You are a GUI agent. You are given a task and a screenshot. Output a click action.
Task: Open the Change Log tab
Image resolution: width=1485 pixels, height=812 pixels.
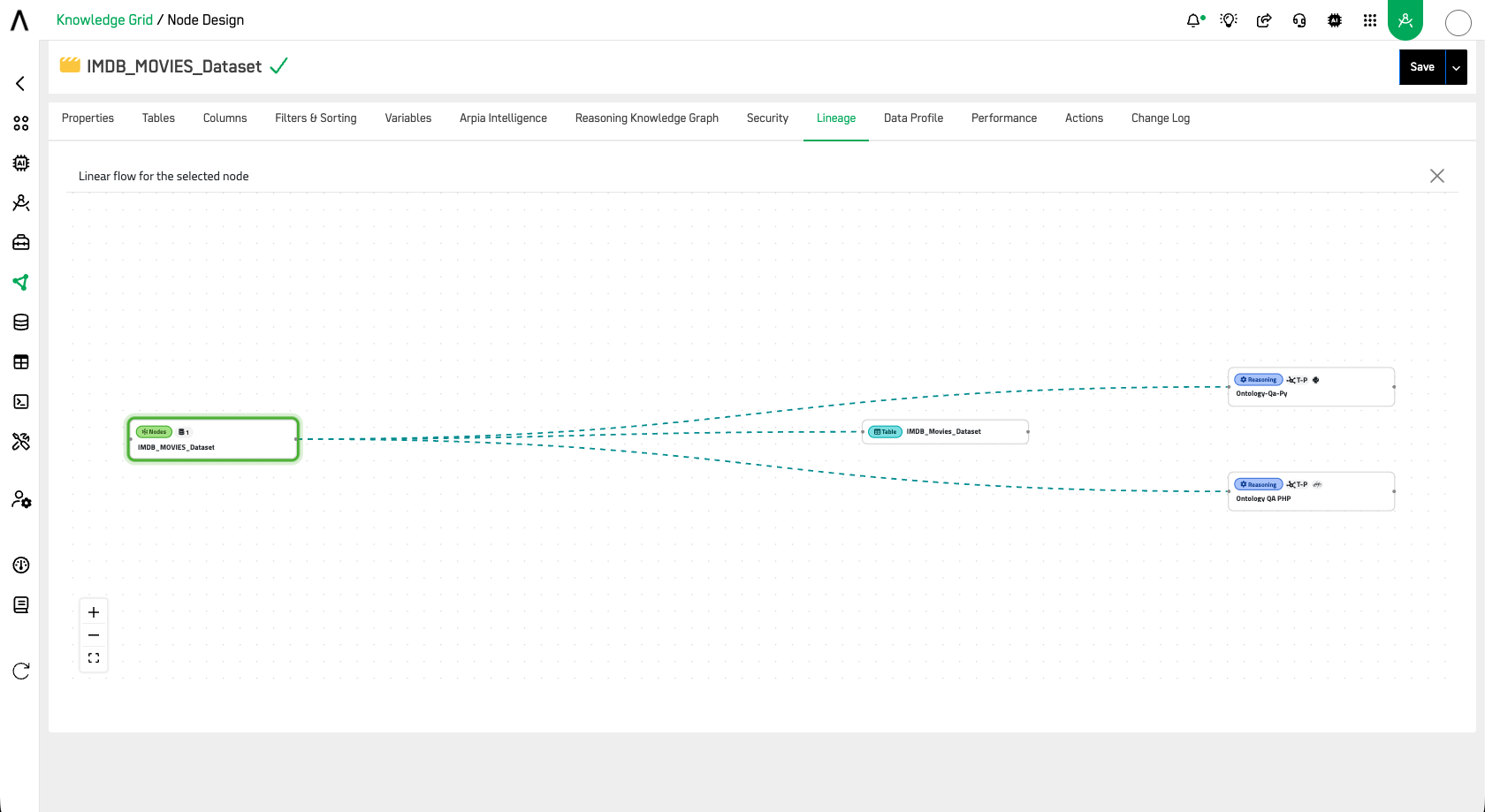point(1161,118)
